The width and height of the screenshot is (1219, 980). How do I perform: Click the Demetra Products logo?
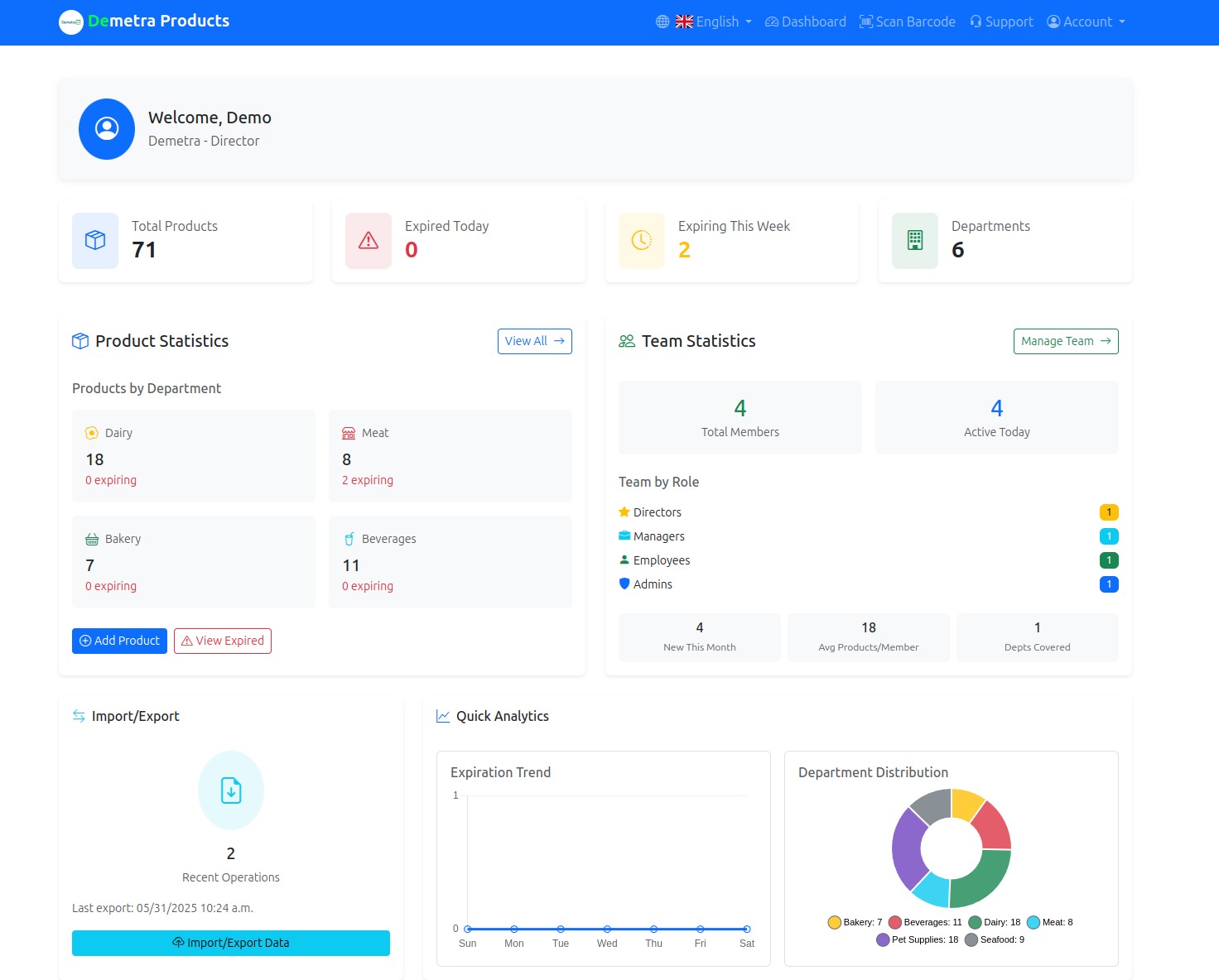pyautogui.click(x=143, y=22)
